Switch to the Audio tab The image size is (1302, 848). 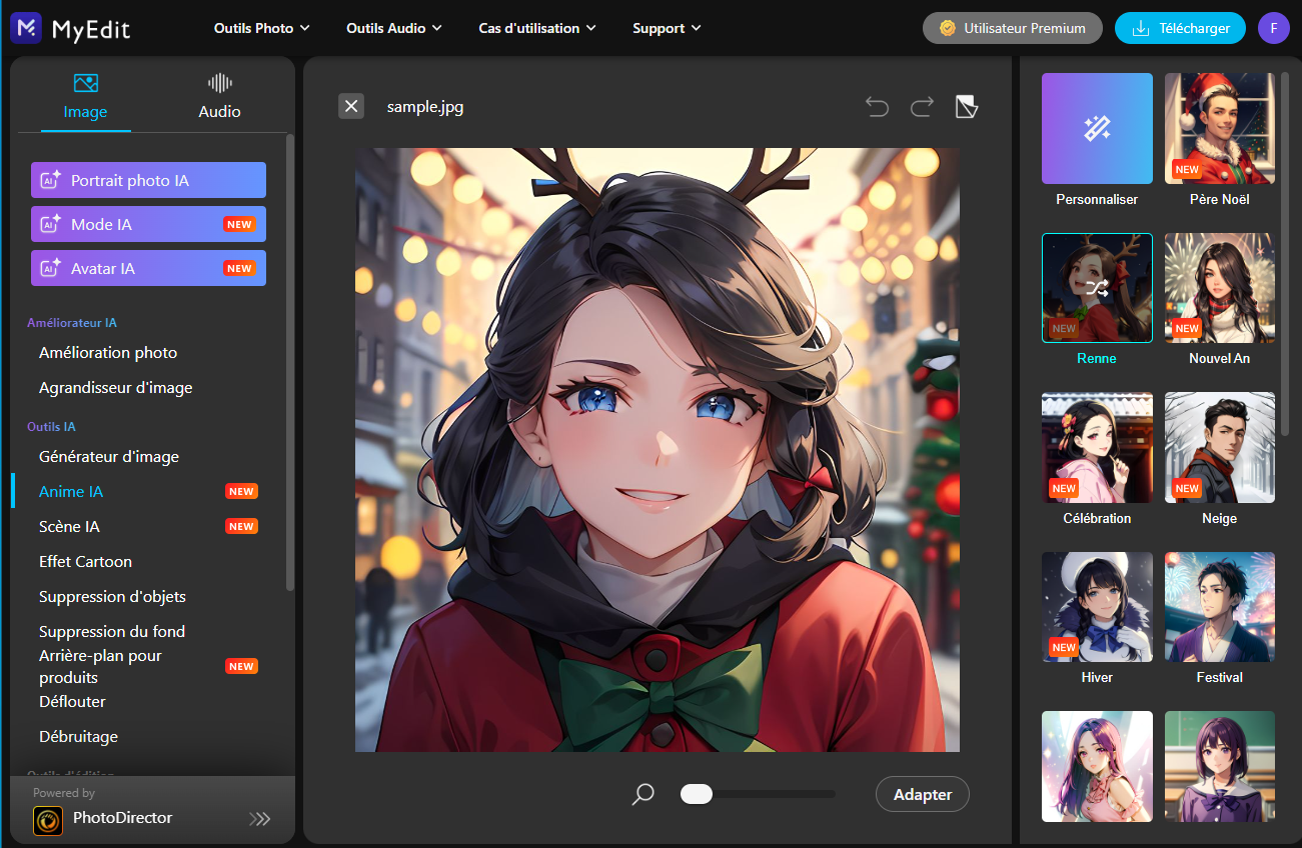point(218,95)
